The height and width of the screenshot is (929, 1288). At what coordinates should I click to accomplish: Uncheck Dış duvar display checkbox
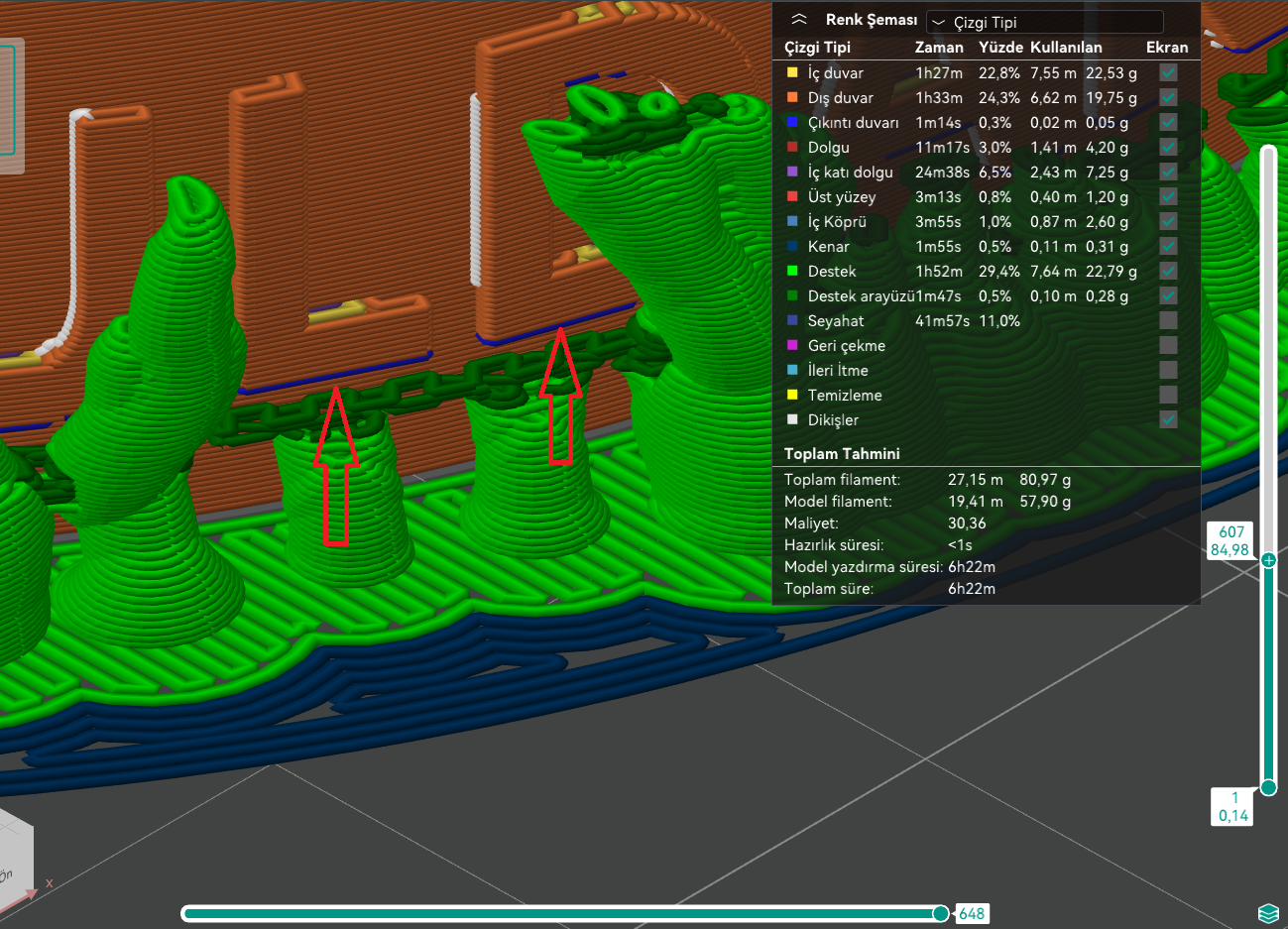point(1168,97)
